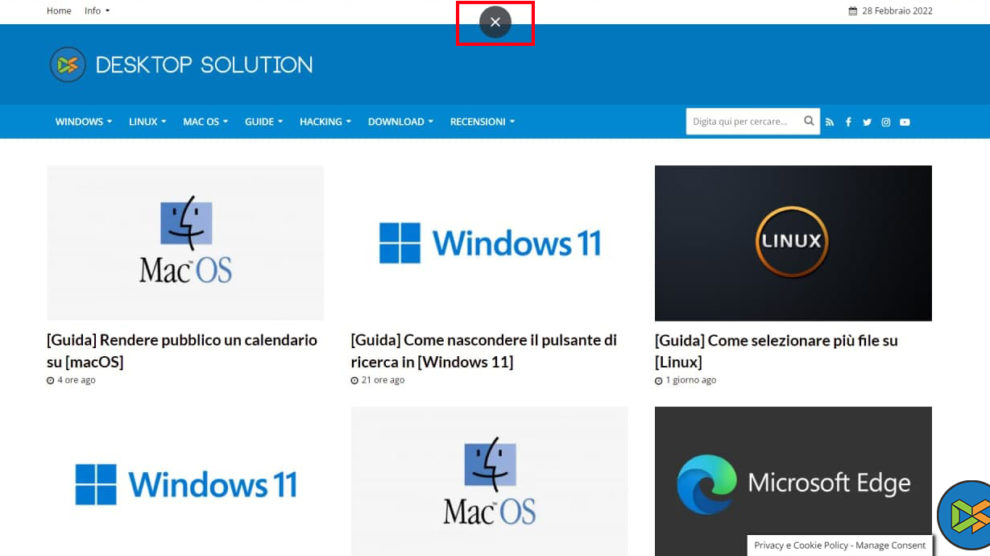
Task: Click the floating round logo badge
Action: 965,515
